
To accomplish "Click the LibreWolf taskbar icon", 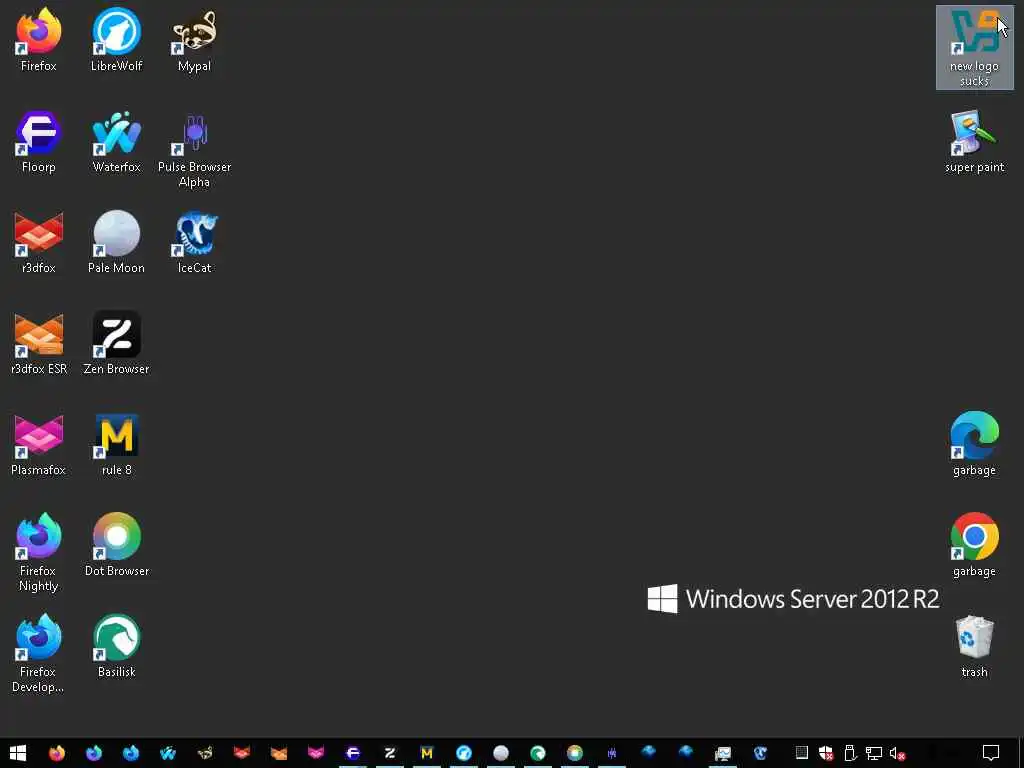I will 464,753.
